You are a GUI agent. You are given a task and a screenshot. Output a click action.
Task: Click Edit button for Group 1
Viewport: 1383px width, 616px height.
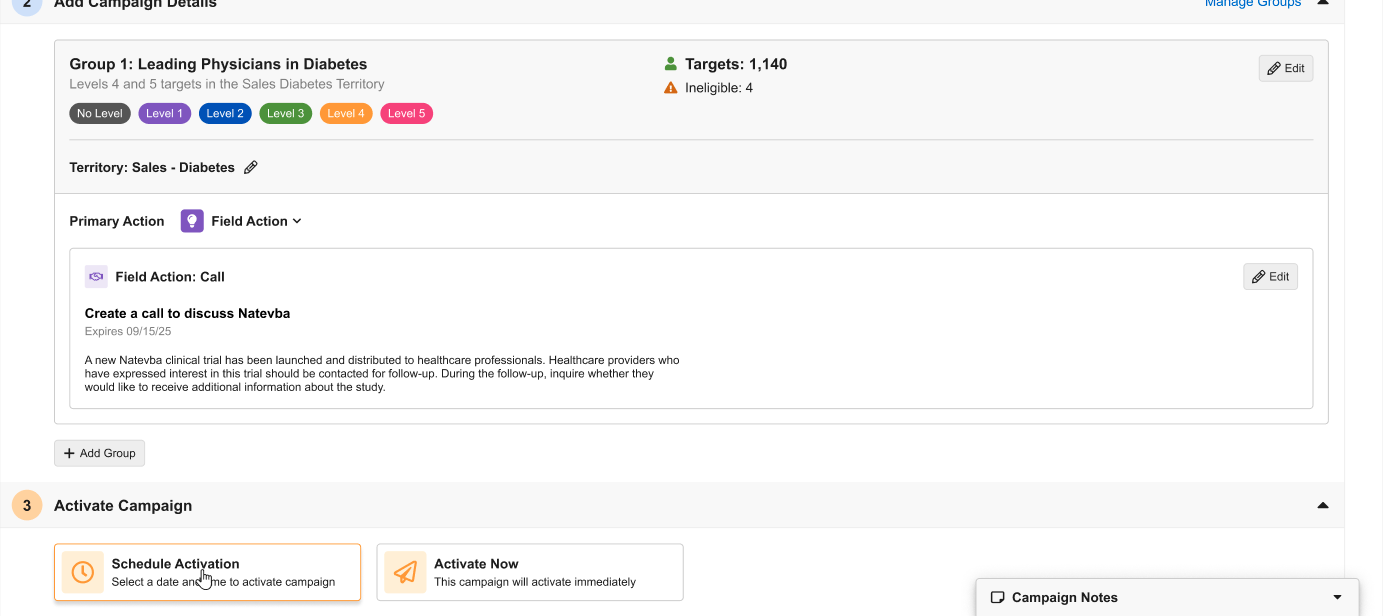tap(1285, 69)
